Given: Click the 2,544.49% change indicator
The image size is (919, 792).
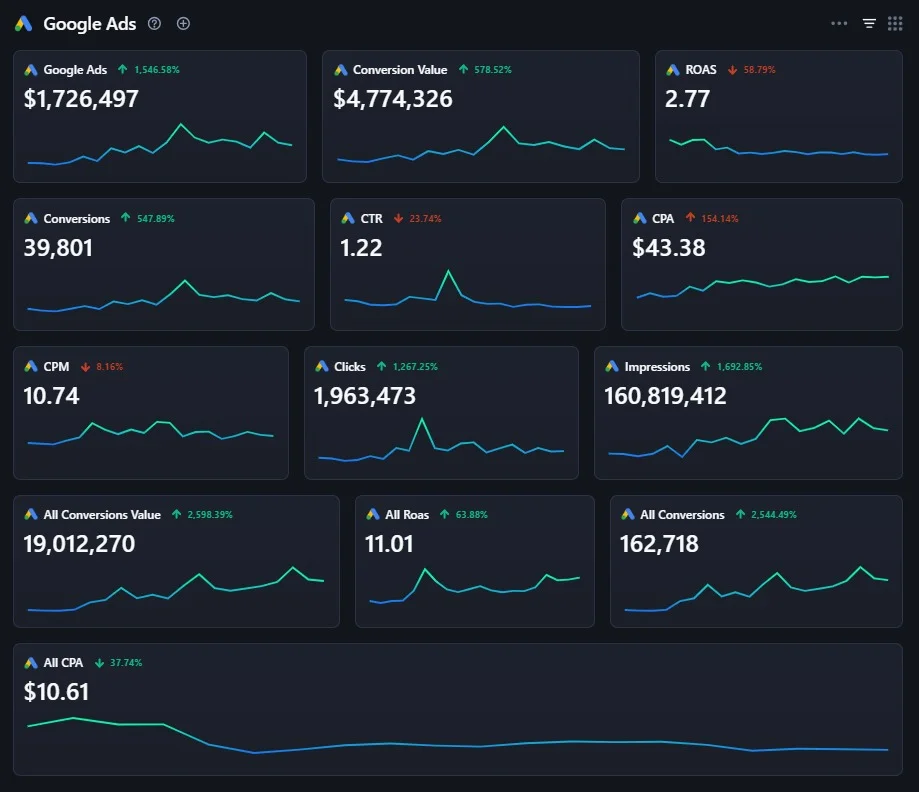Looking at the screenshot, I should coord(774,514).
